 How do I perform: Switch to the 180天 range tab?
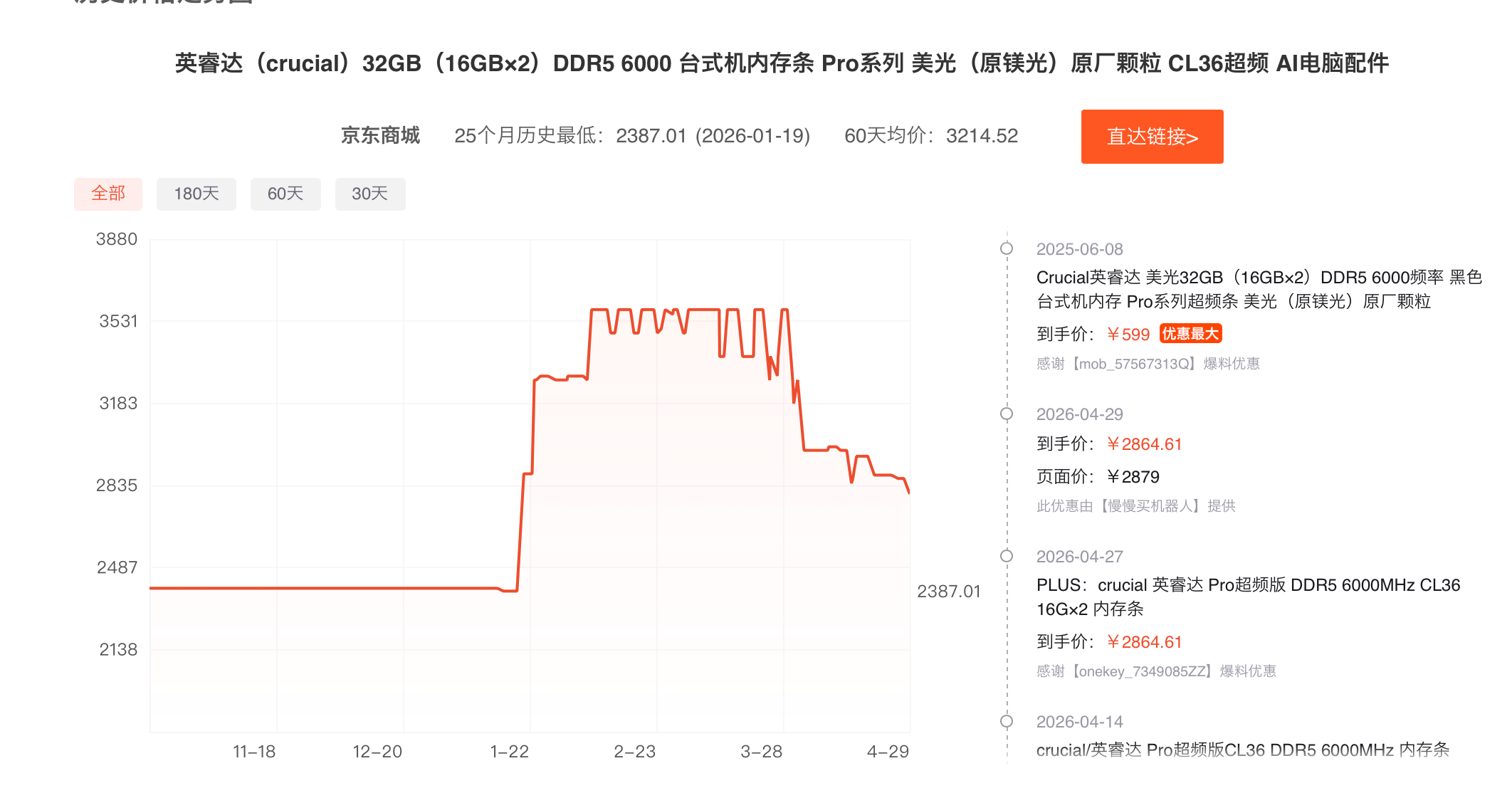pos(196,194)
